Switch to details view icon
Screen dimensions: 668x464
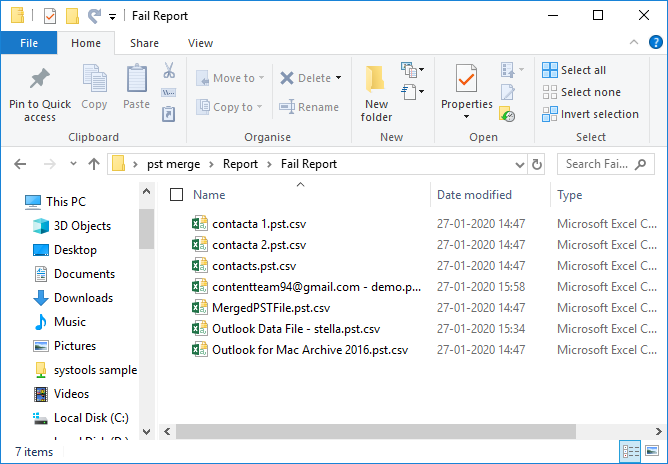(631, 451)
